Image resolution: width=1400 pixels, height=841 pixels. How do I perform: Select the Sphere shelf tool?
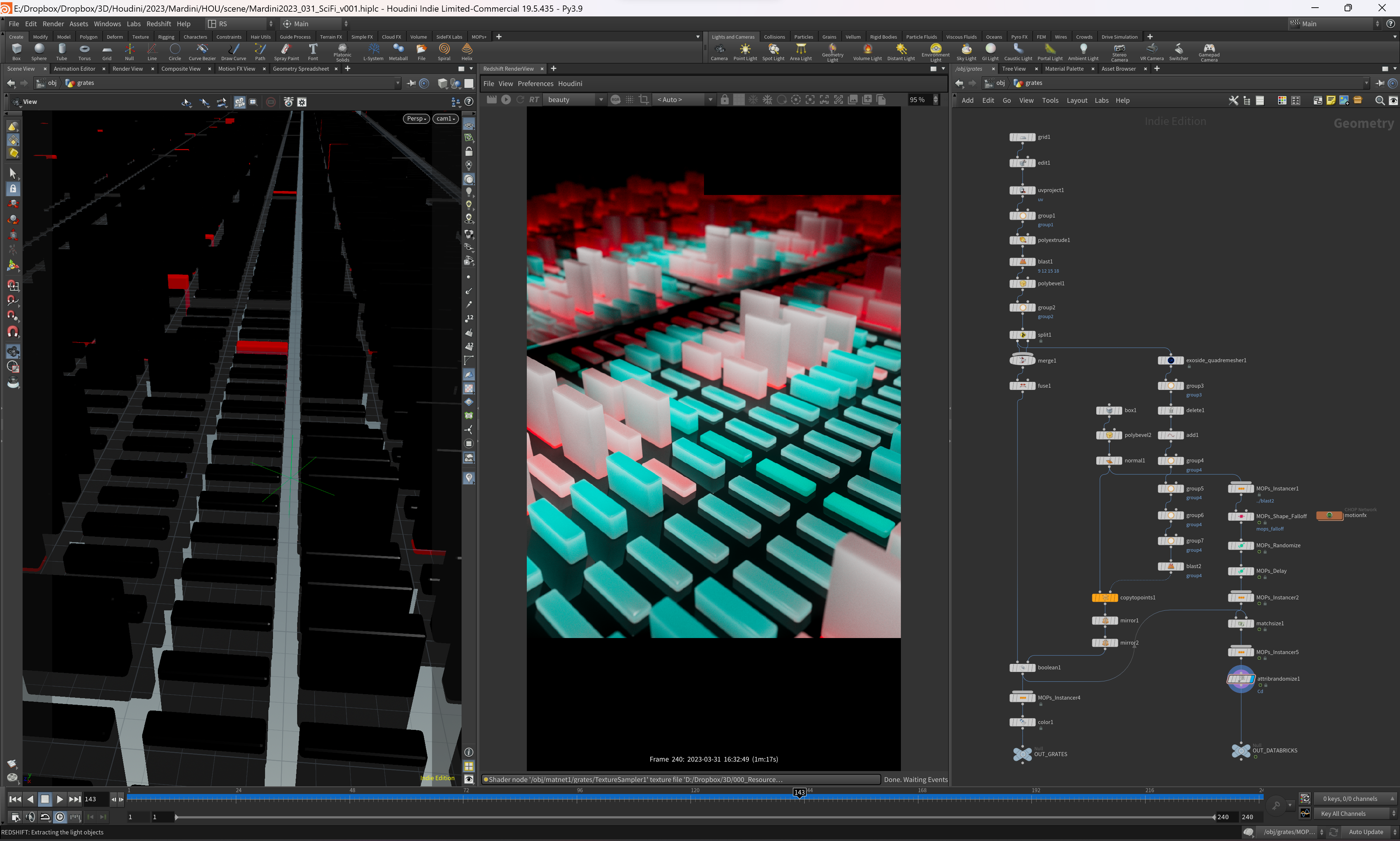[39, 52]
